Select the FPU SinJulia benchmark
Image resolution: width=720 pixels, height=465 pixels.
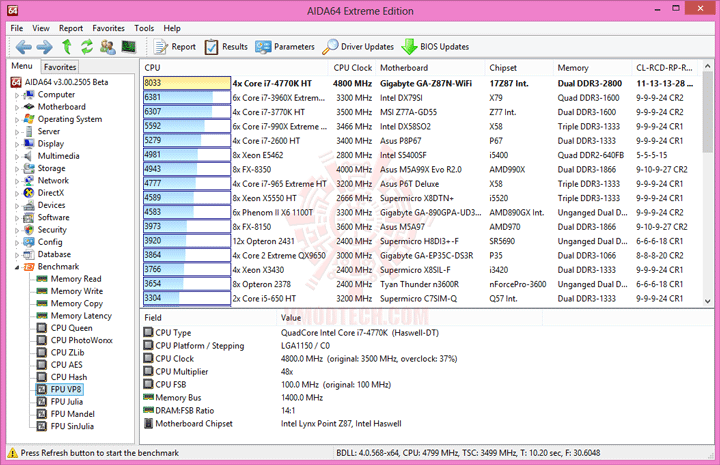point(72,426)
